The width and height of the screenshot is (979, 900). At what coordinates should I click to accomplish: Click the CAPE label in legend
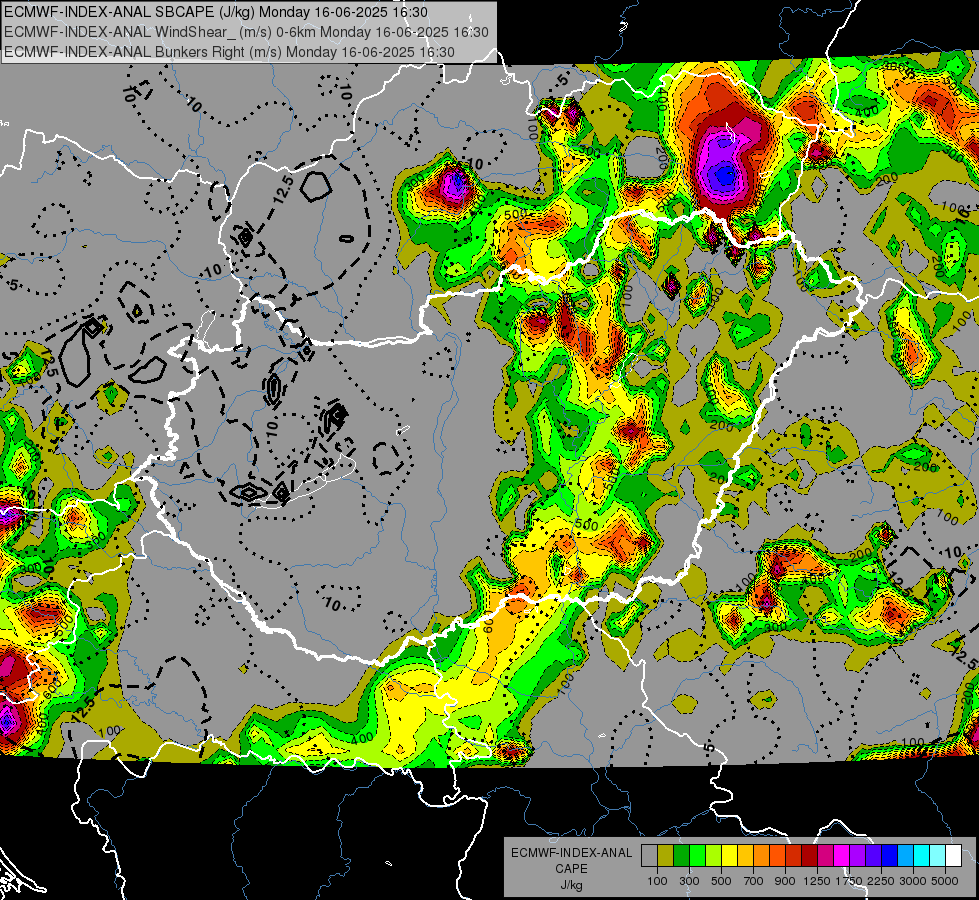[572, 868]
